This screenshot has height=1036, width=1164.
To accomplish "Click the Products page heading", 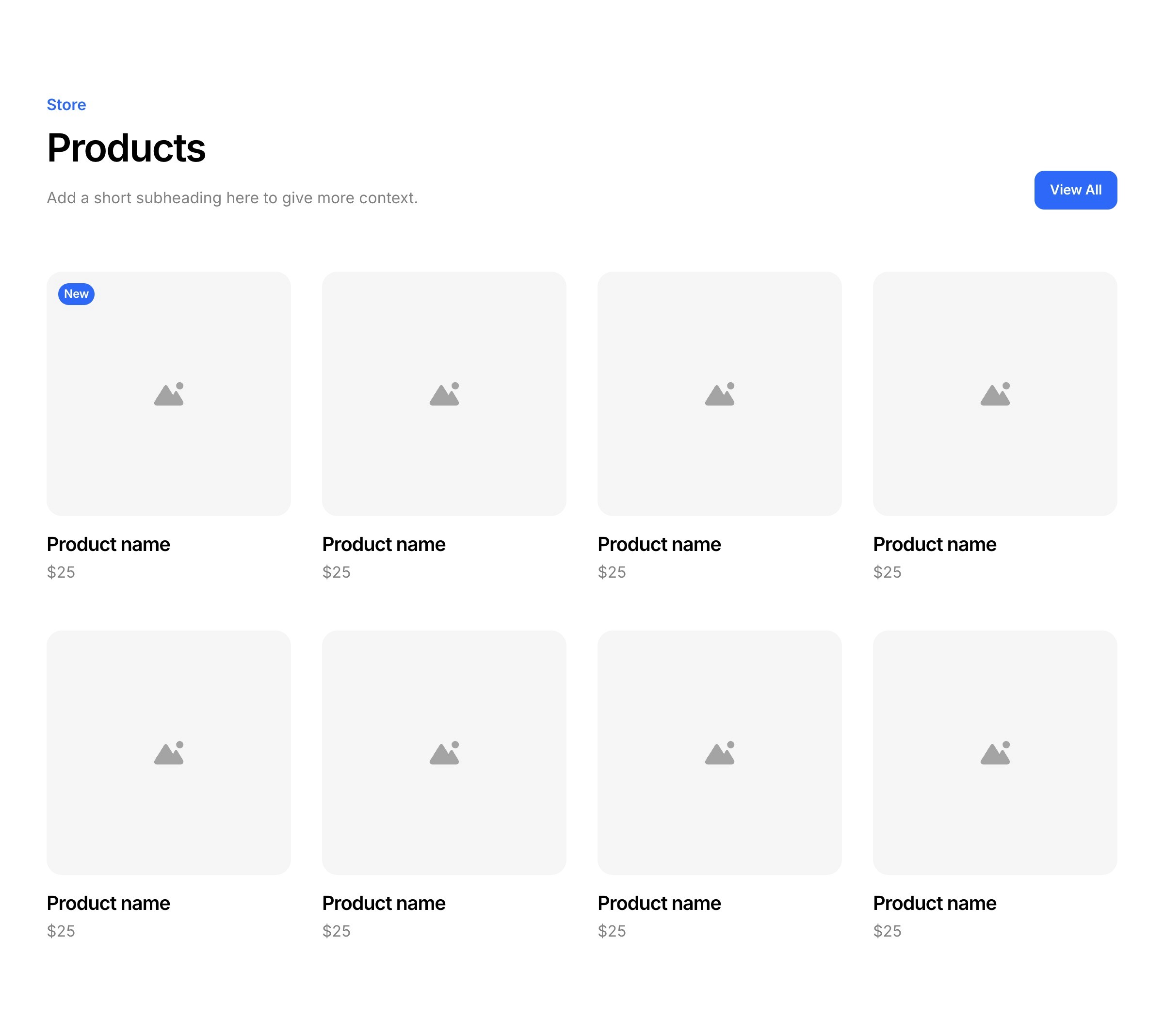I will [x=126, y=148].
